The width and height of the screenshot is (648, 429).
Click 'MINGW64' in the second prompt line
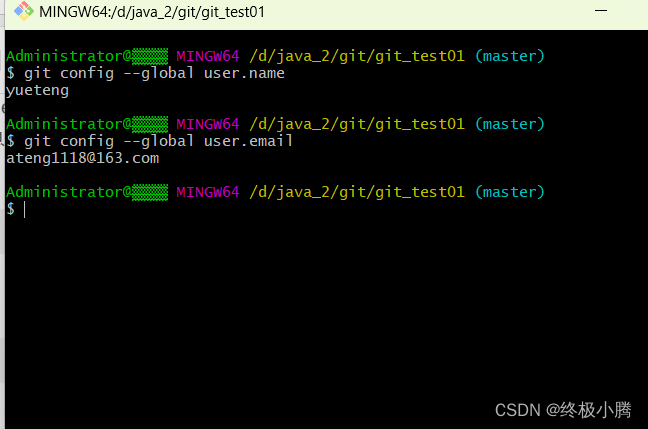(x=208, y=124)
